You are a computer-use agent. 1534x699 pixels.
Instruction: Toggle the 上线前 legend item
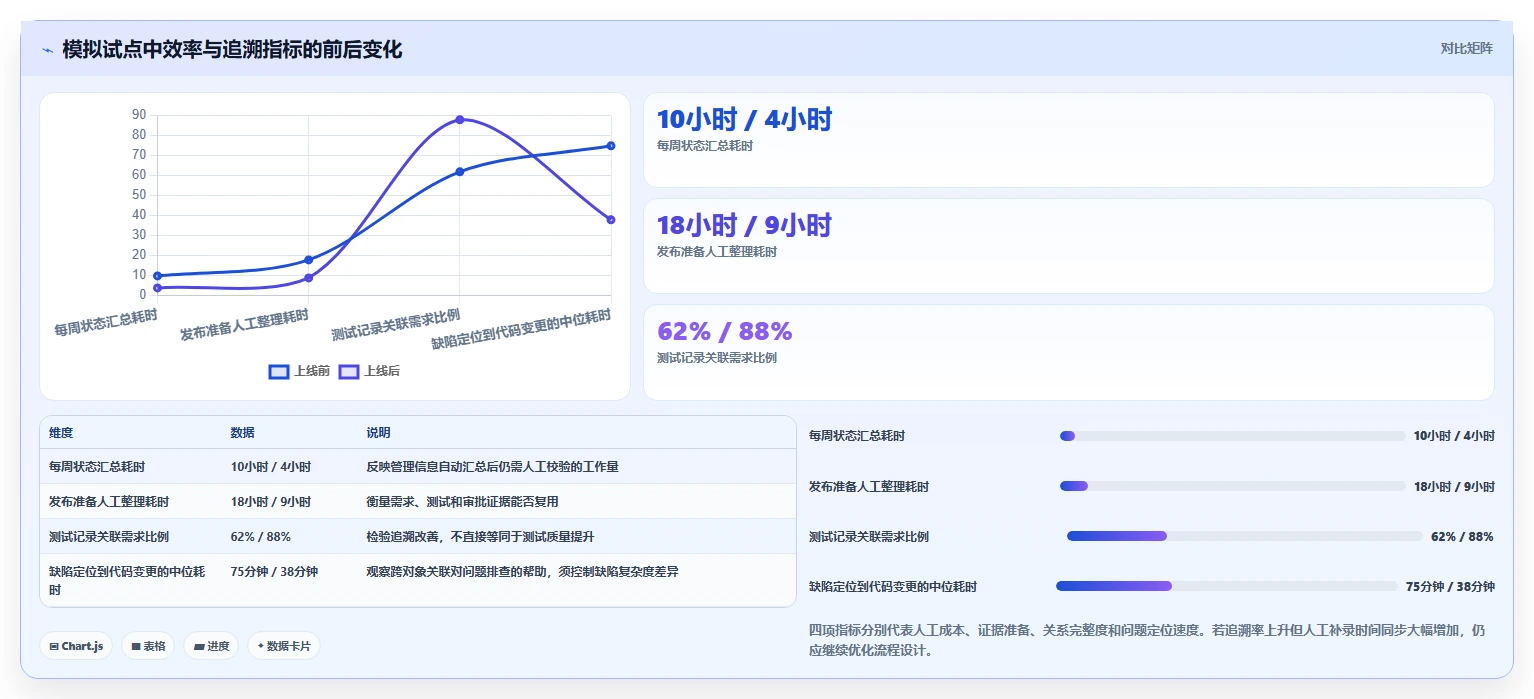(299, 371)
